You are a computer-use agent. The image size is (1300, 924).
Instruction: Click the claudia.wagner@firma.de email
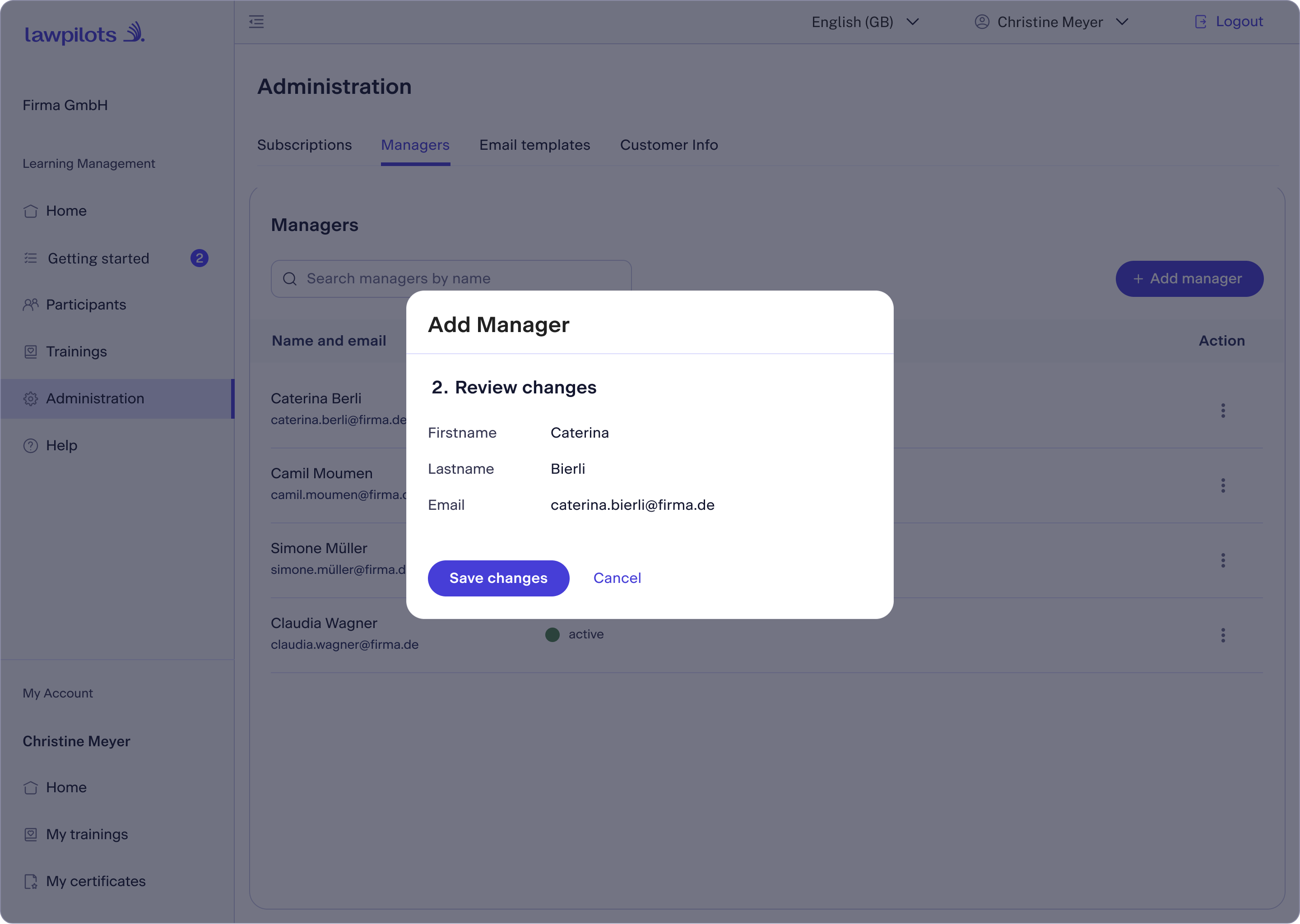tap(344, 645)
